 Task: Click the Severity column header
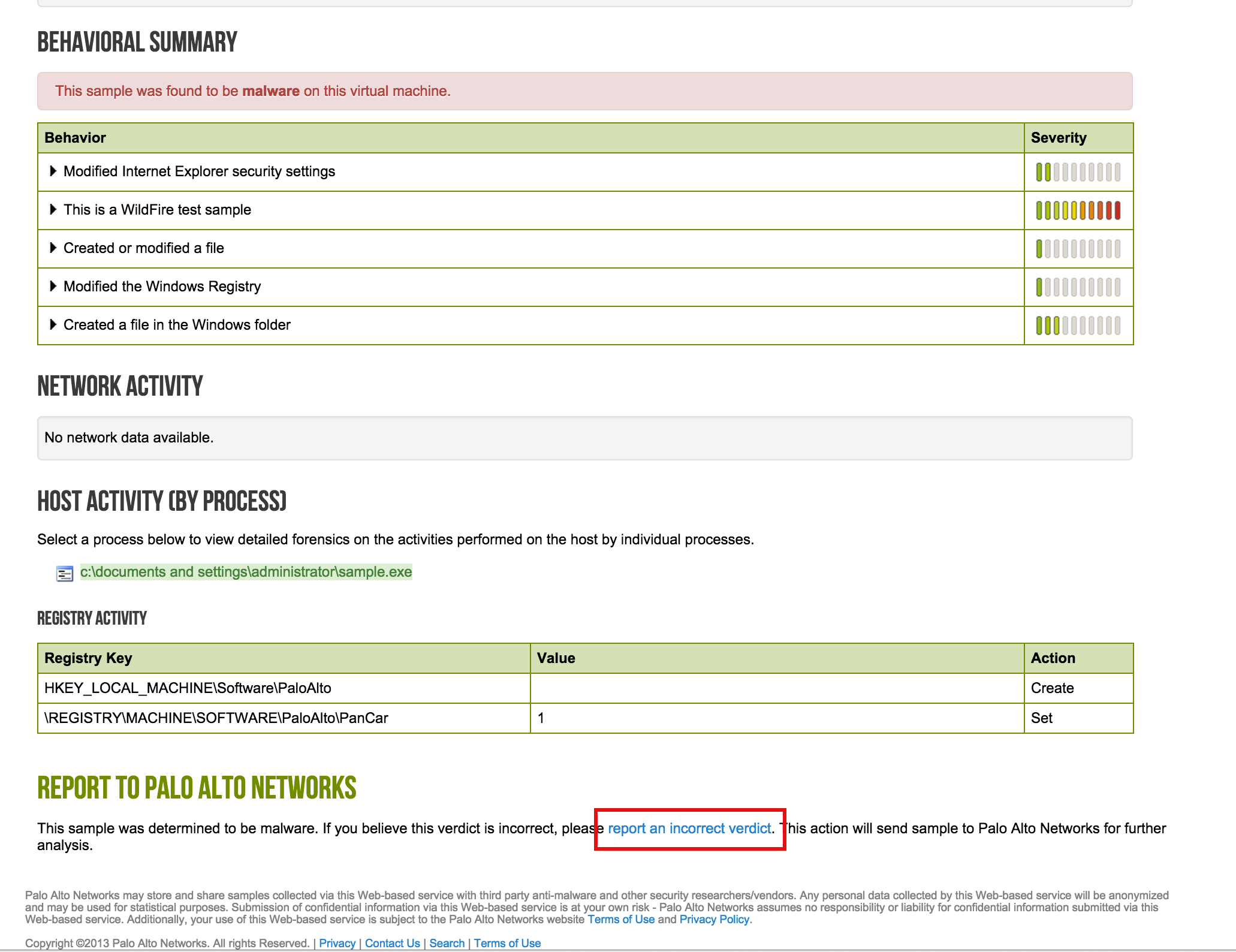1059,138
